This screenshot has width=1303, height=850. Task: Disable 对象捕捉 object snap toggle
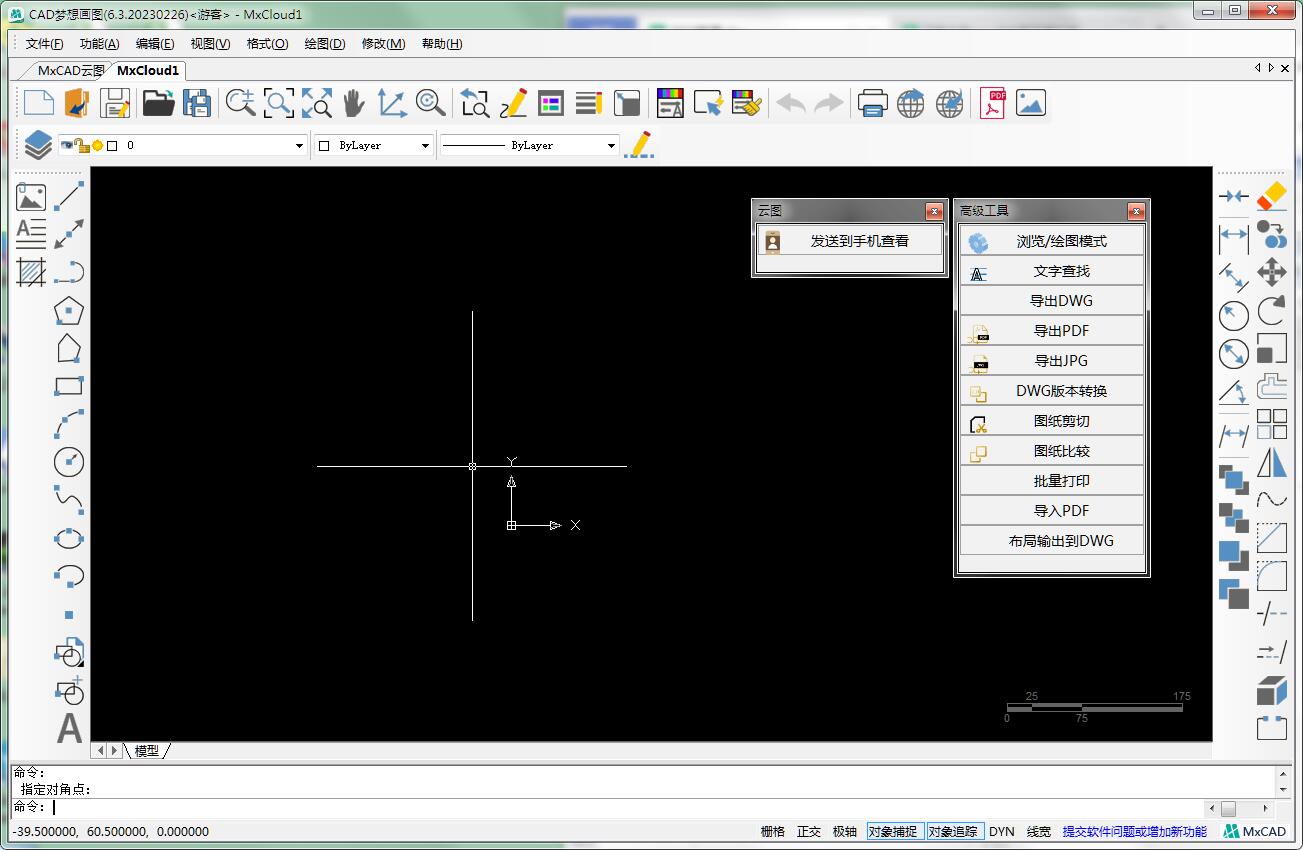pyautogui.click(x=893, y=831)
